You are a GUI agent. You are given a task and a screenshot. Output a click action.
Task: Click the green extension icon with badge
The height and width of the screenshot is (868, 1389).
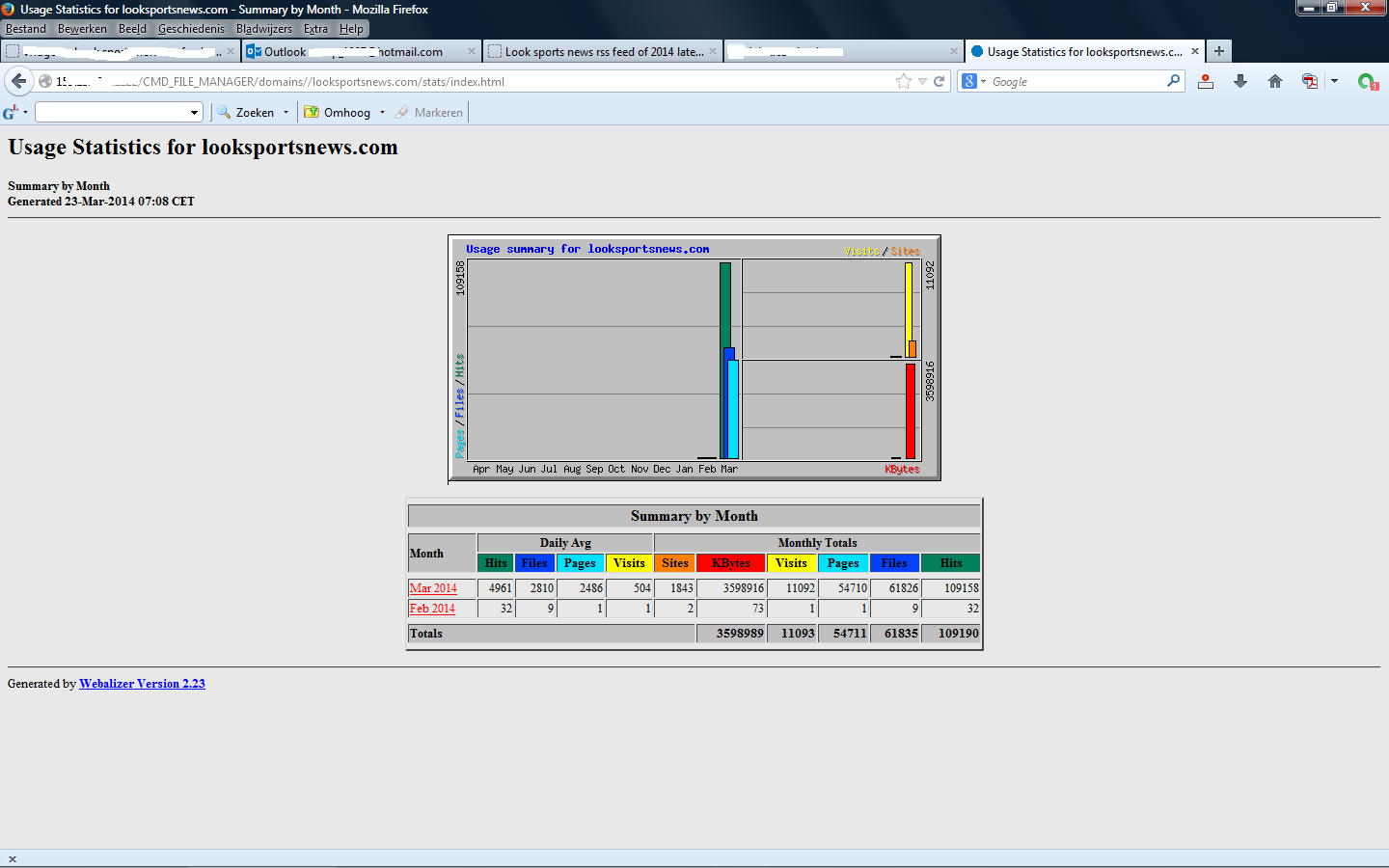click(1367, 81)
